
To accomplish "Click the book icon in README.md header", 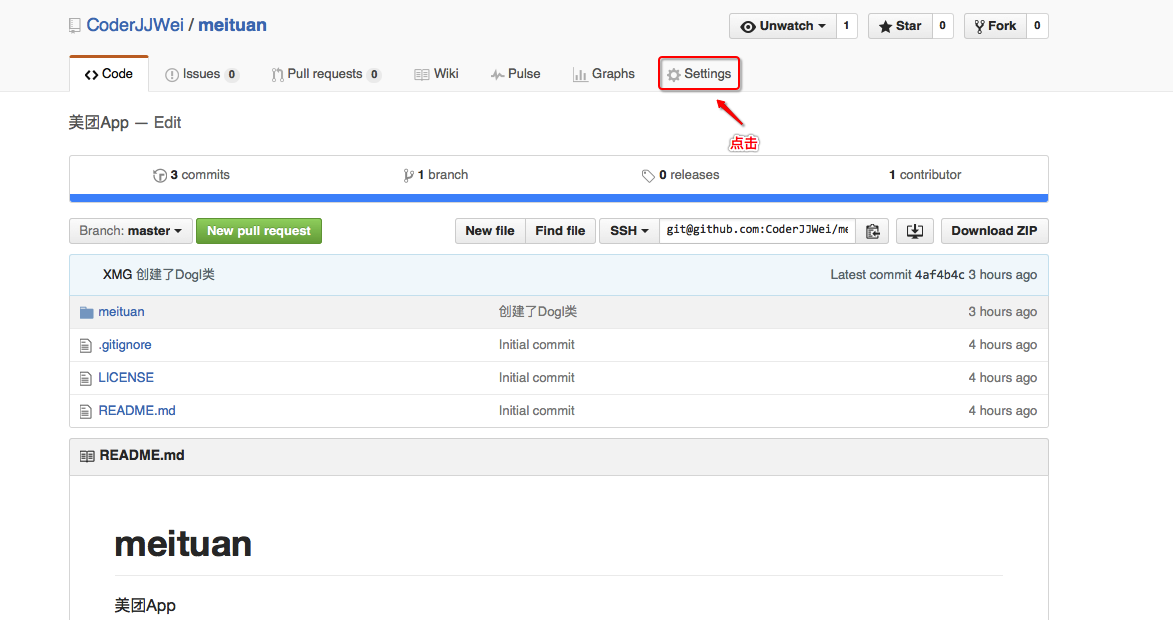I will (x=88, y=456).
